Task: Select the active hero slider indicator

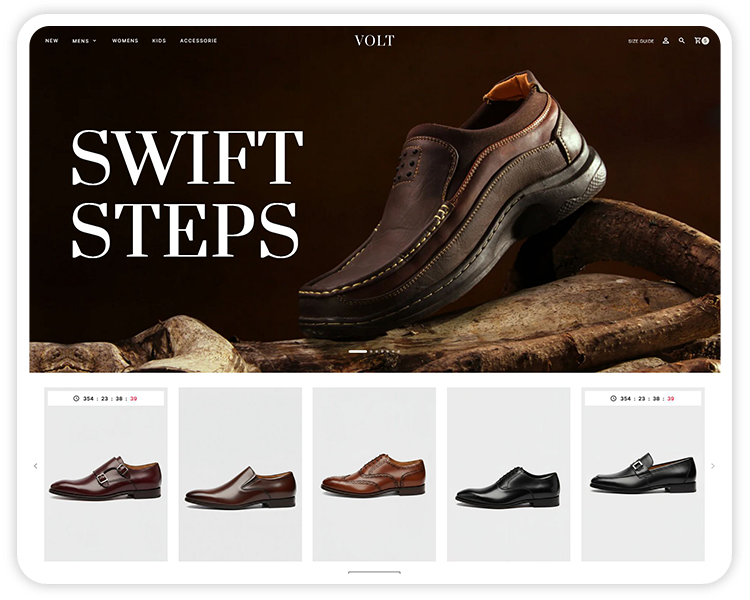Action: 357,352
